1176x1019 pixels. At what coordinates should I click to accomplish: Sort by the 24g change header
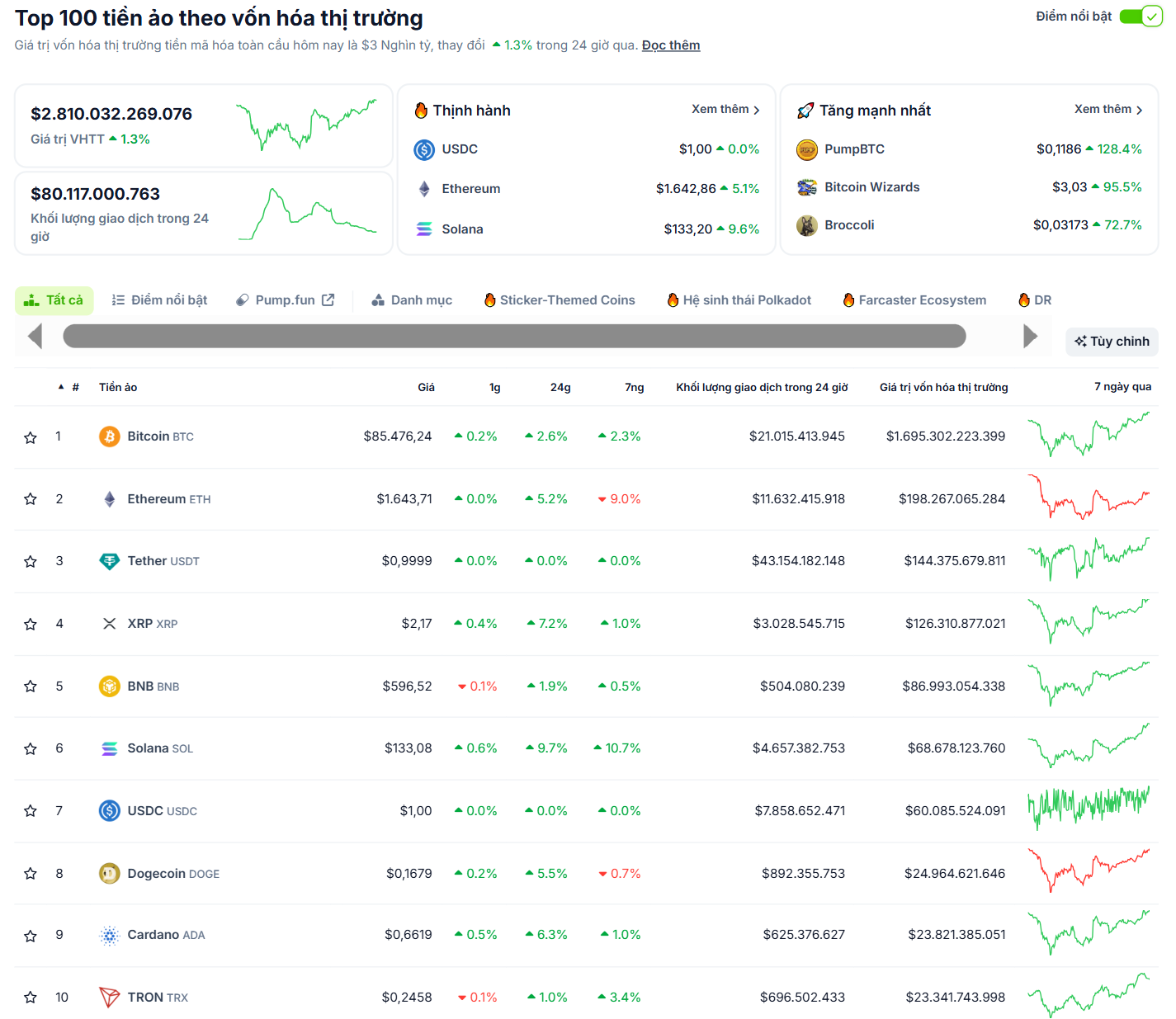tap(560, 387)
